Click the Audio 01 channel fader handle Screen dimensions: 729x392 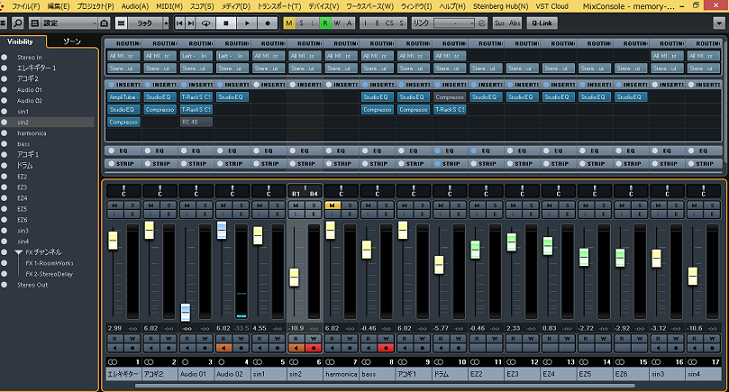coord(185,312)
